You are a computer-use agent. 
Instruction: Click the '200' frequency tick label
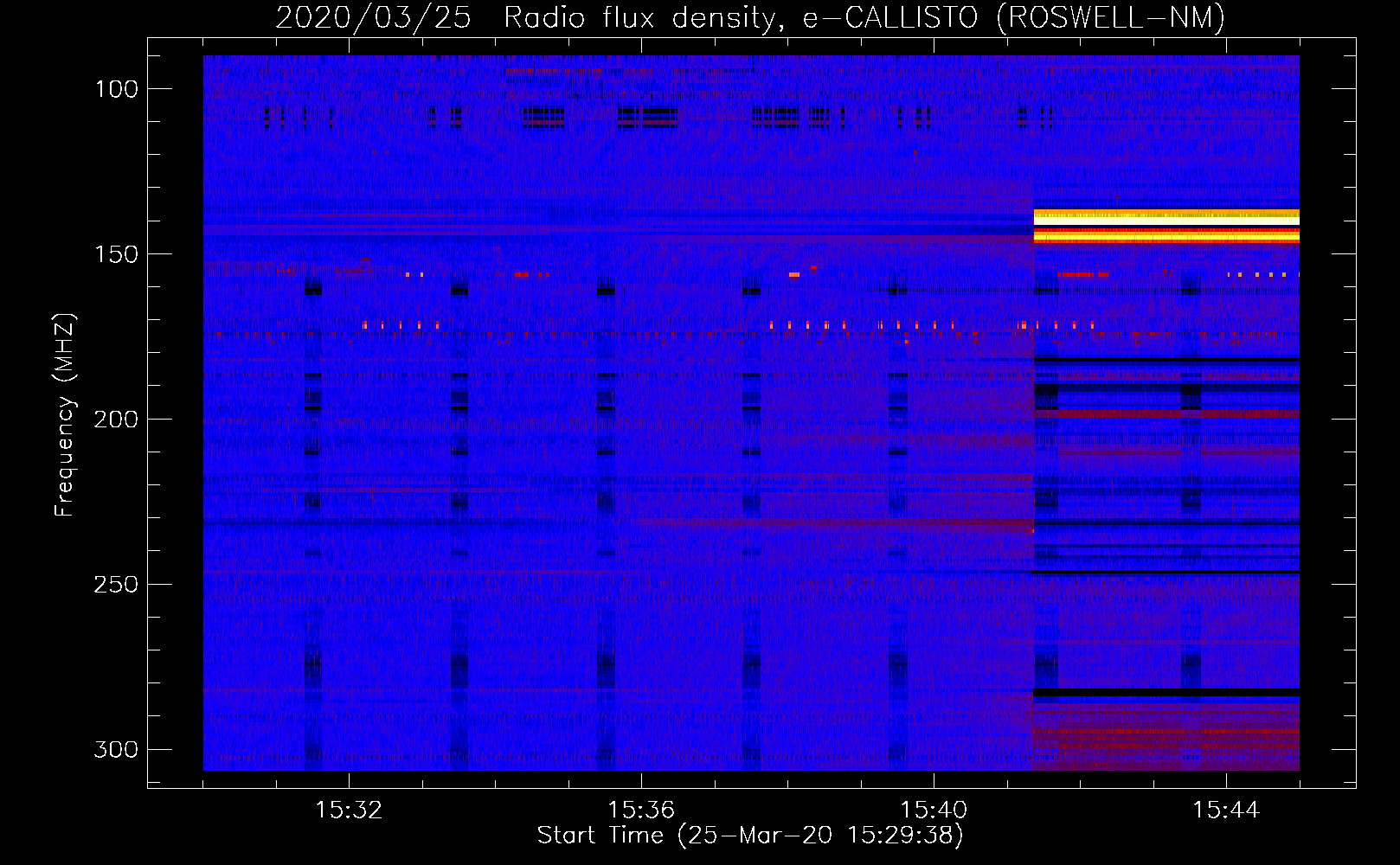(x=117, y=420)
